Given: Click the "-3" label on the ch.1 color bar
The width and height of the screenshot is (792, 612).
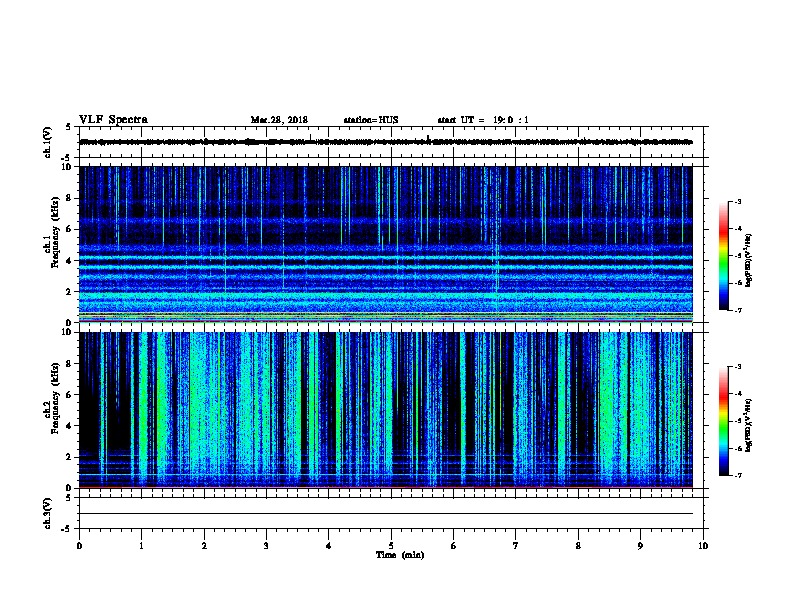Looking at the screenshot, I should [737, 201].
